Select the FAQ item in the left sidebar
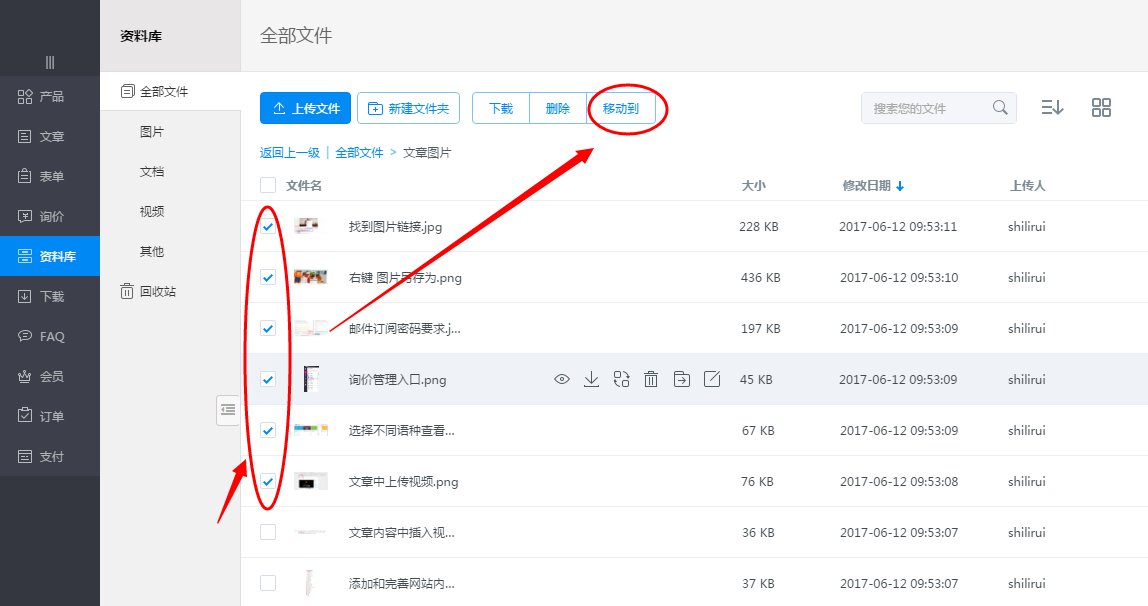Viewport: 1148px width, 606px height. (50, 336)
